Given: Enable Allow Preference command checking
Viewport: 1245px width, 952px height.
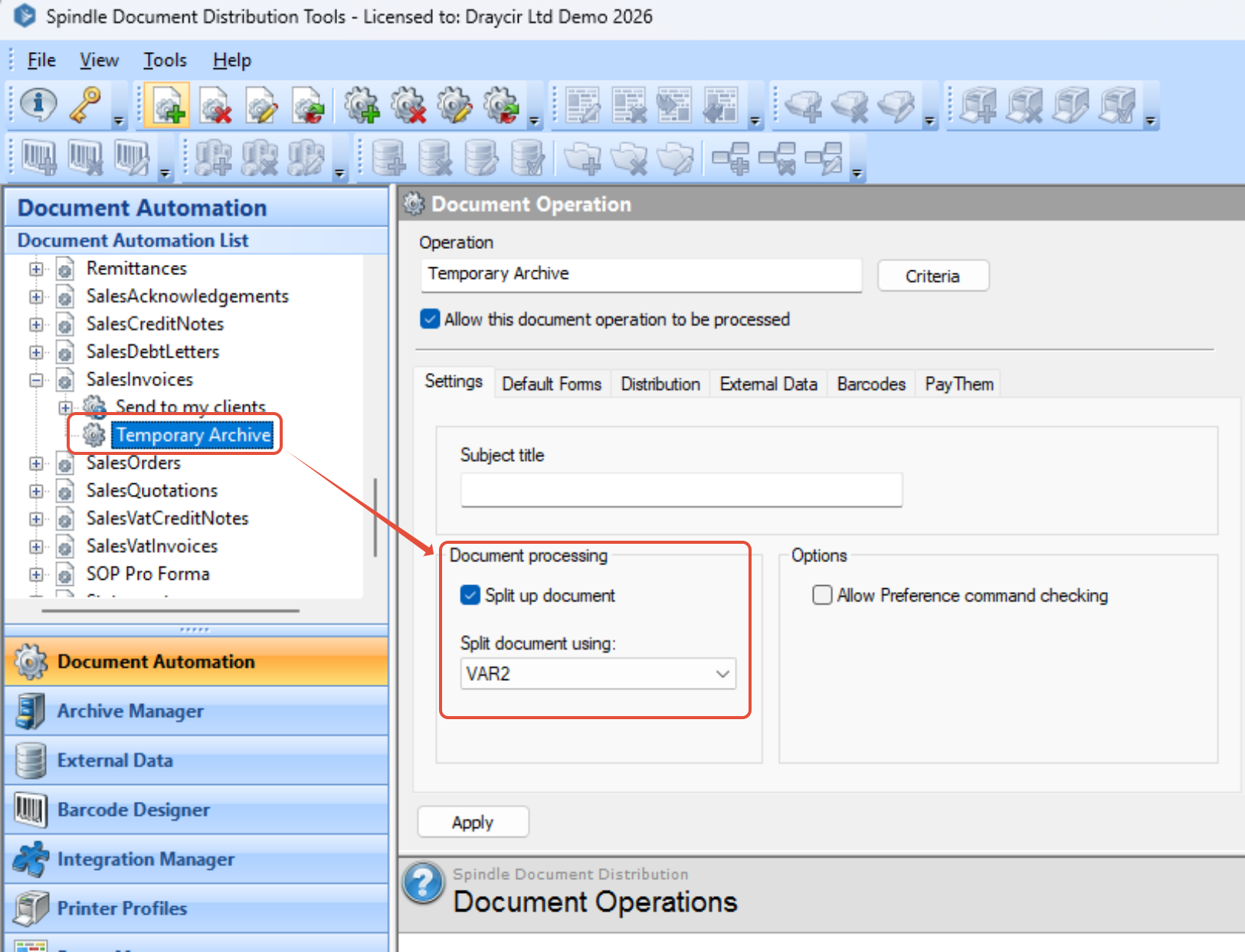Looking at the screenshot, I should [822, 595].
